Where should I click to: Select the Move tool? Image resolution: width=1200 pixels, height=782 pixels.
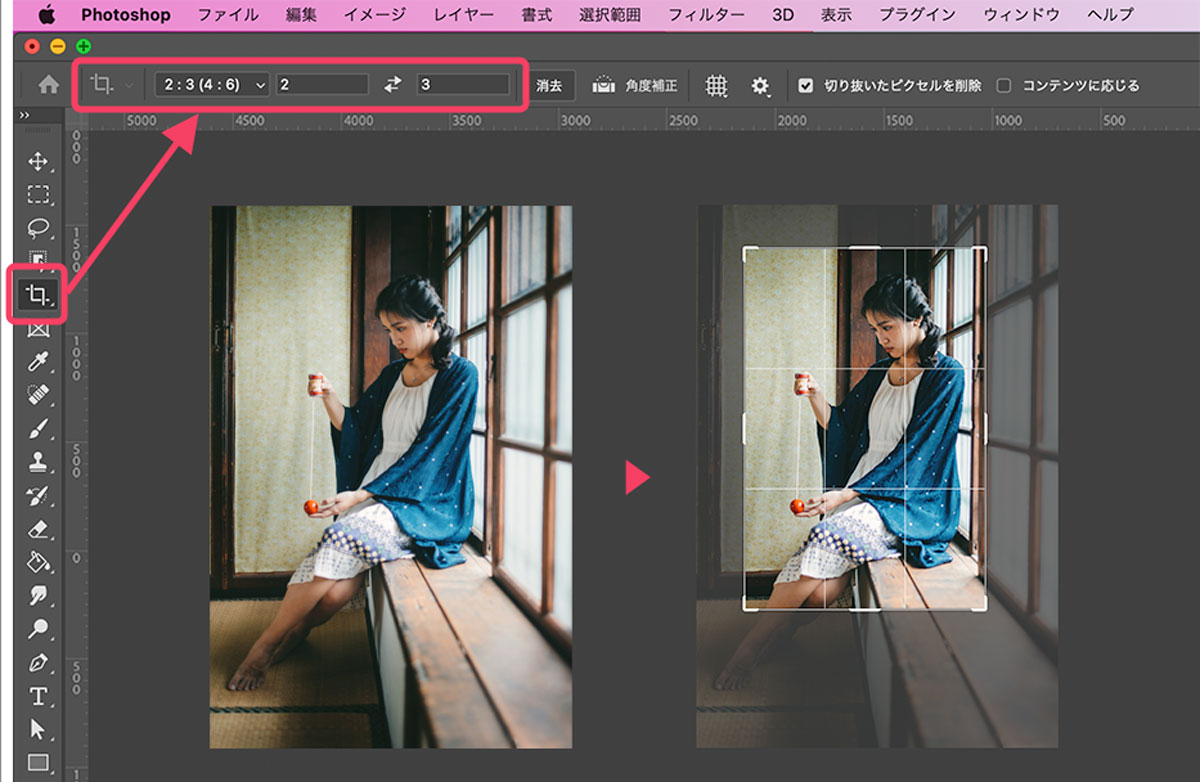tap(38, 162)
